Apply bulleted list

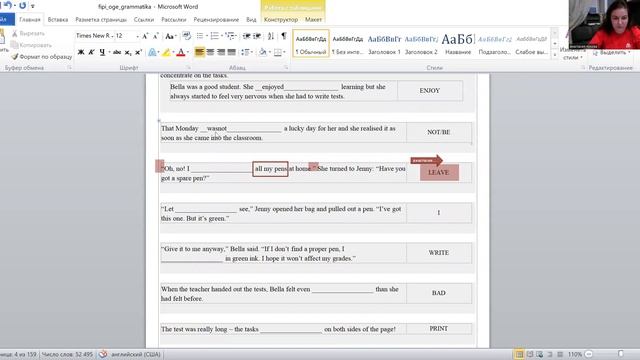tap(200, 36)
